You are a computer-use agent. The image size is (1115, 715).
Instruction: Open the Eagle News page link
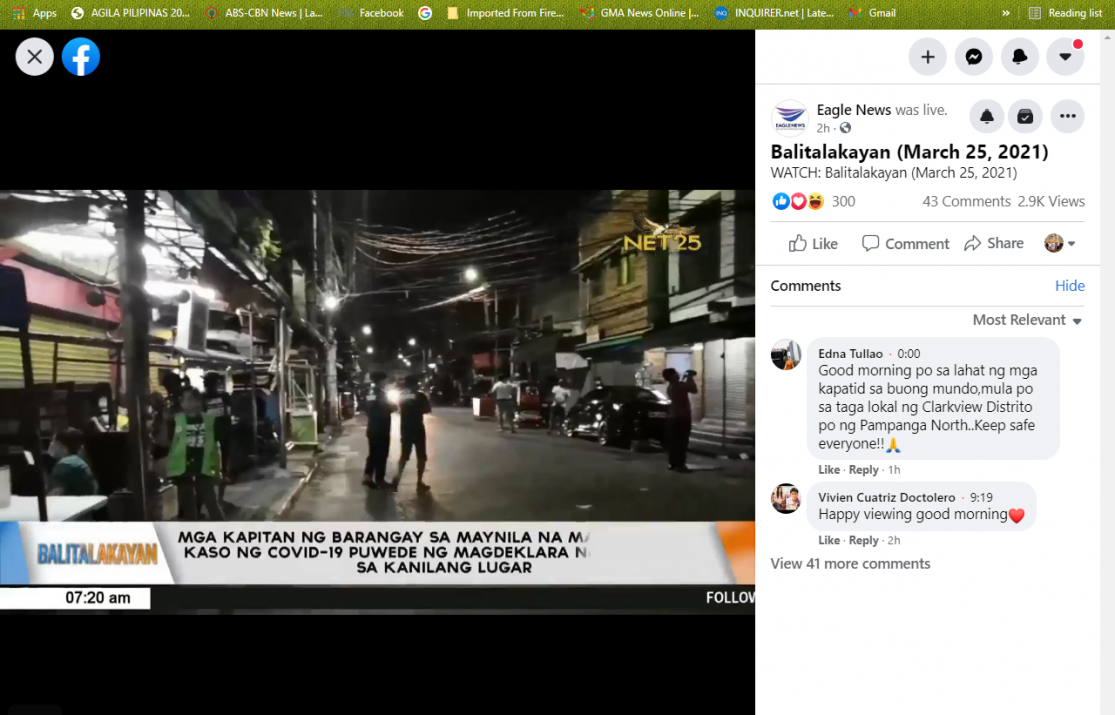pyautogui.click(x=853, y=110)
